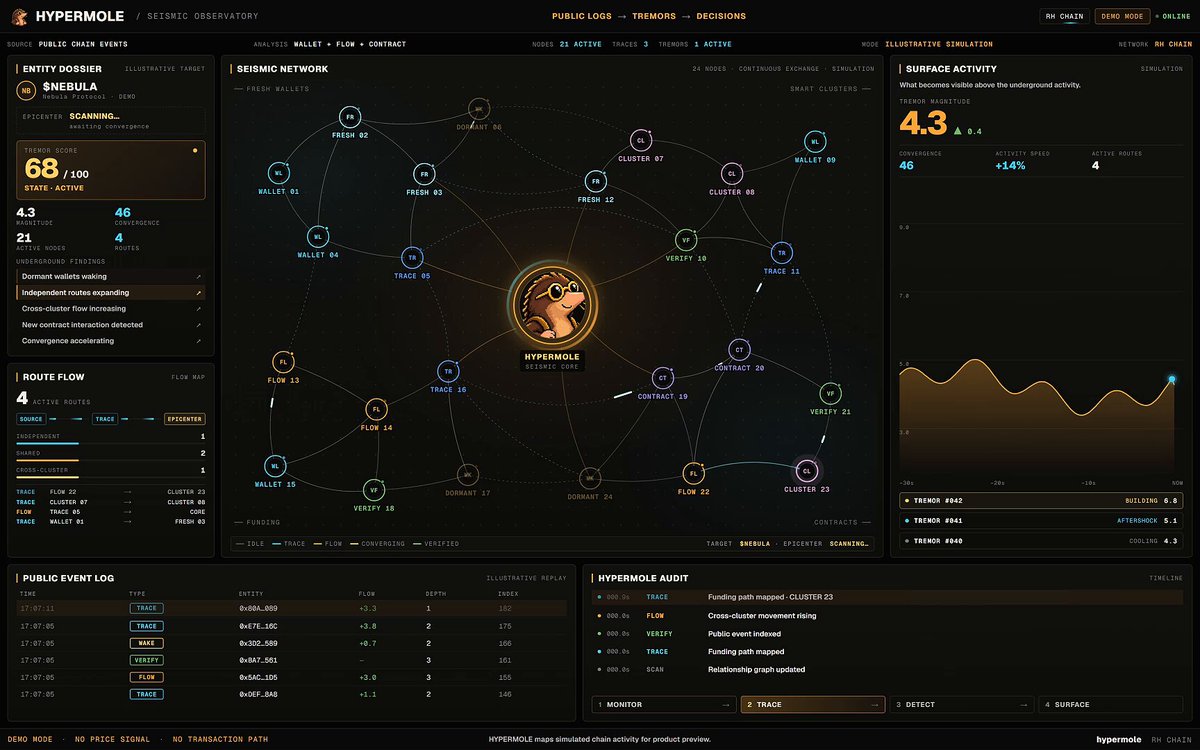Click the DEMO MODE button in header
The width and height of the screenshot is (1200, 750).
pos(1122,16)
